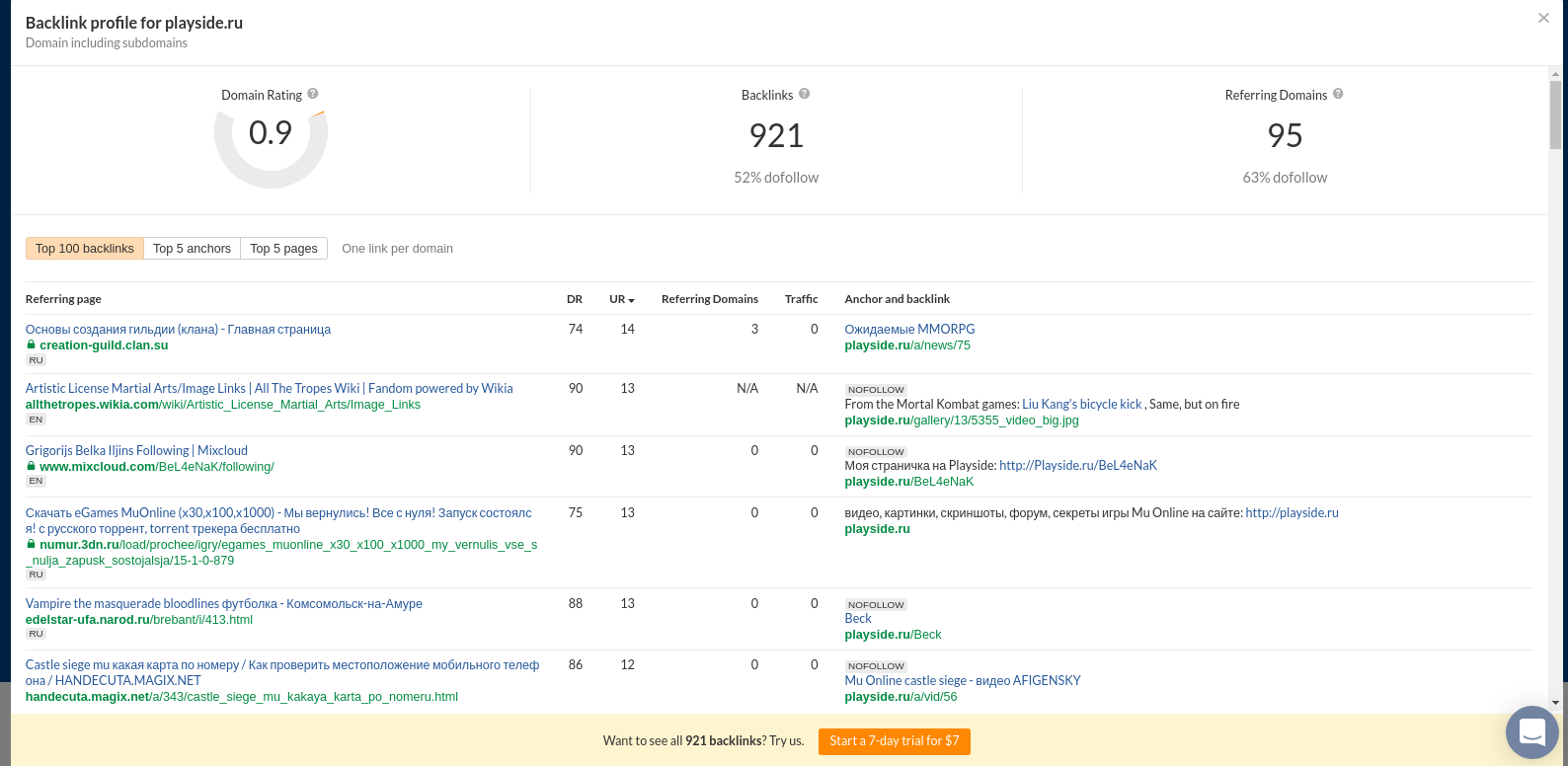Start the 7-day trial for $7
Screen dimensions: 1568x766
pos(894,740)
